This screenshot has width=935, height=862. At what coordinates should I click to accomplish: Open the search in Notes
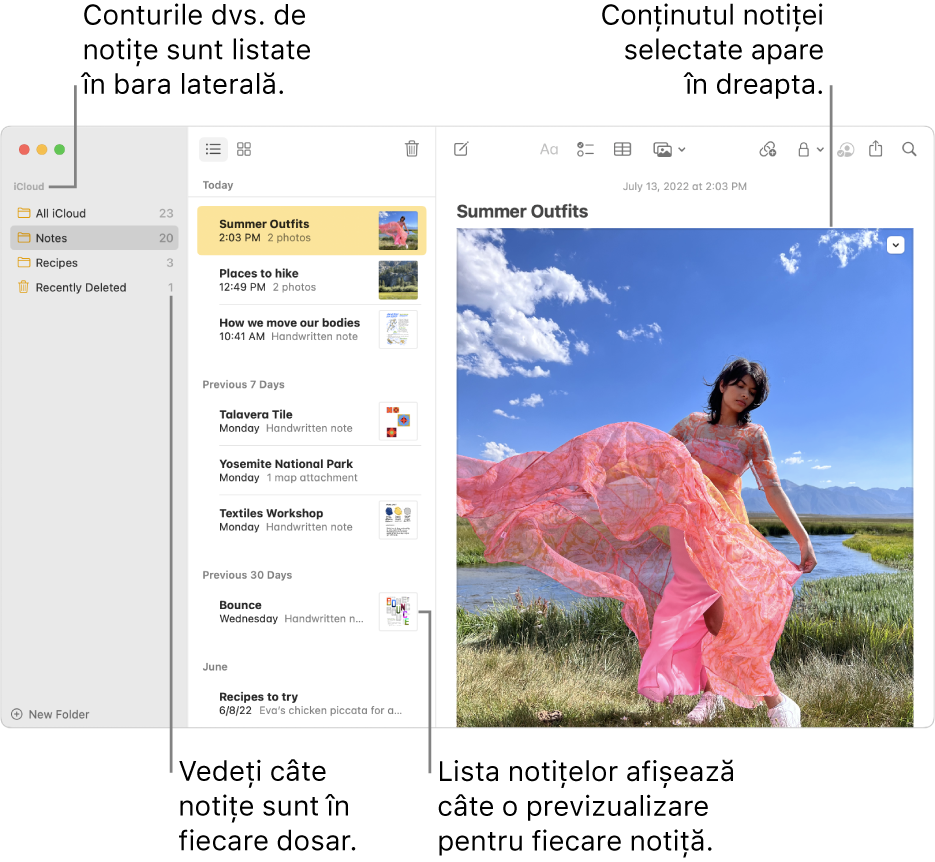point(909,149)
